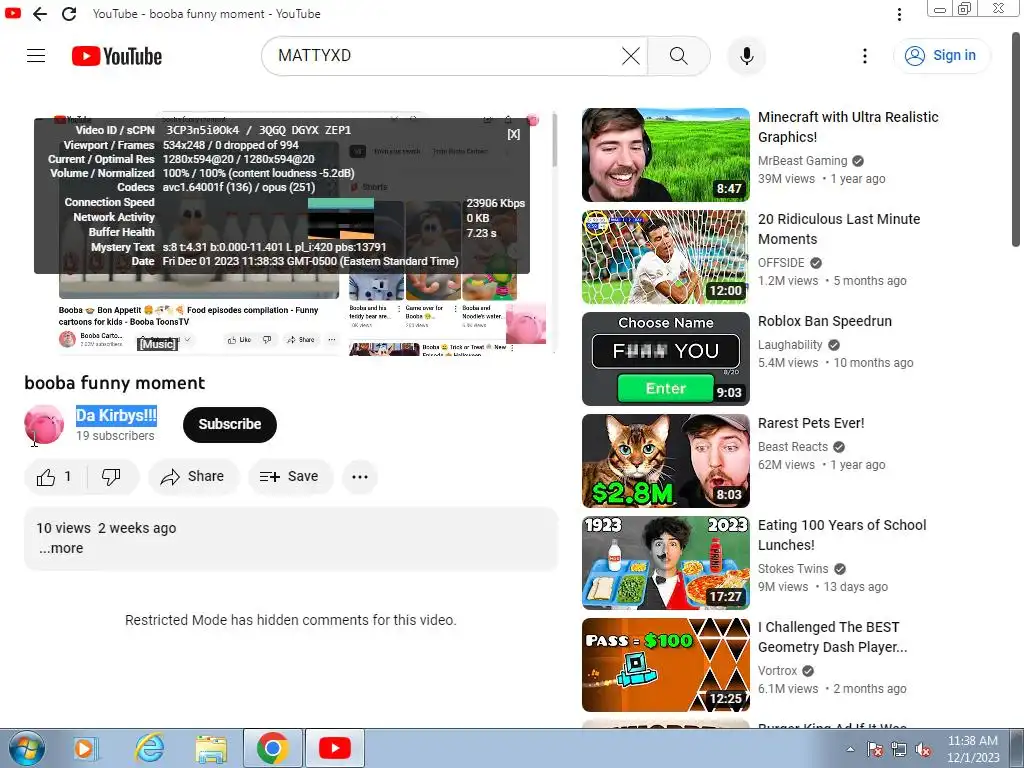Screen dimensions: 1024x768
Task: Subscribe to Da Kirbys!!! channel
Action: coord(230,424)
